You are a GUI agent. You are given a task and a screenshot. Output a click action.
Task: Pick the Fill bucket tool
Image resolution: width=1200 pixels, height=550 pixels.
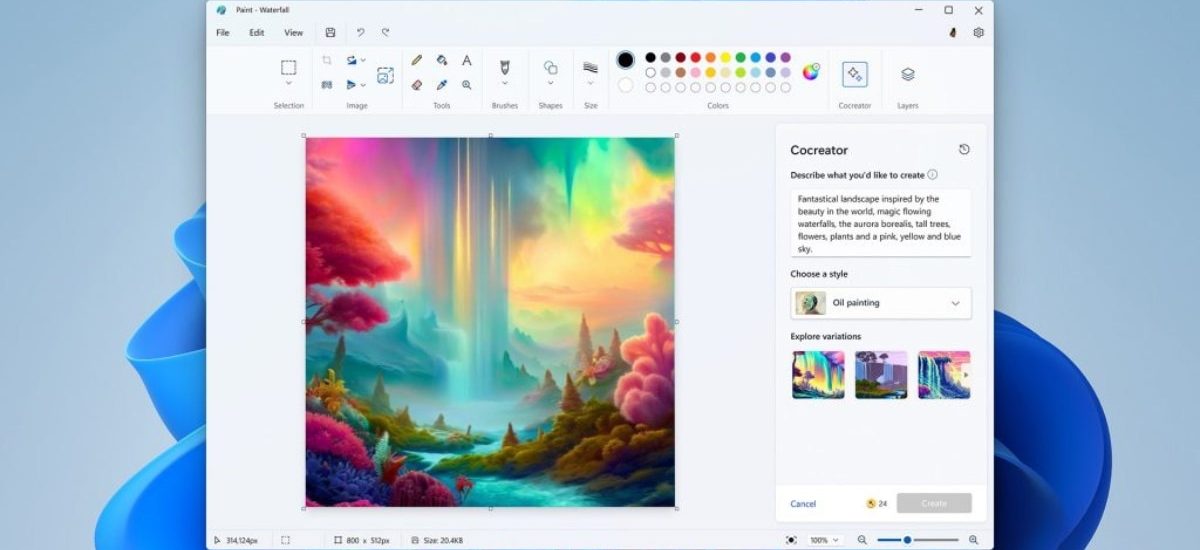pos(442,61)
